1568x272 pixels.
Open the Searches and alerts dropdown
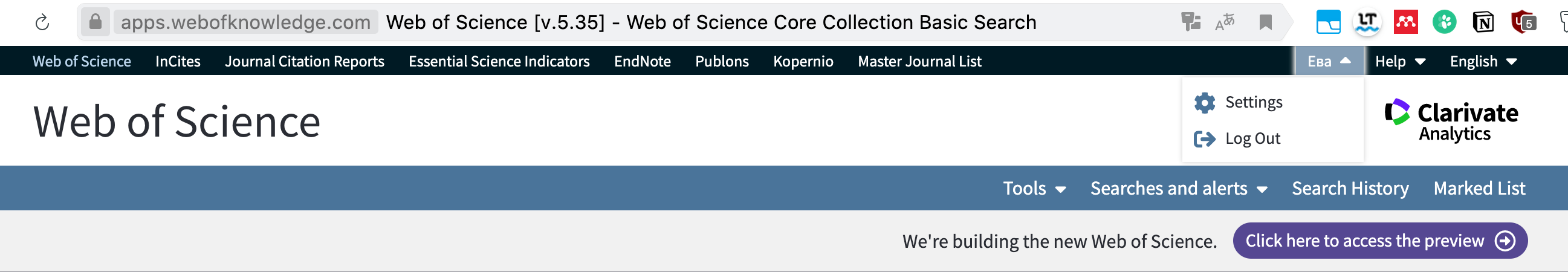coord(1179,189)
